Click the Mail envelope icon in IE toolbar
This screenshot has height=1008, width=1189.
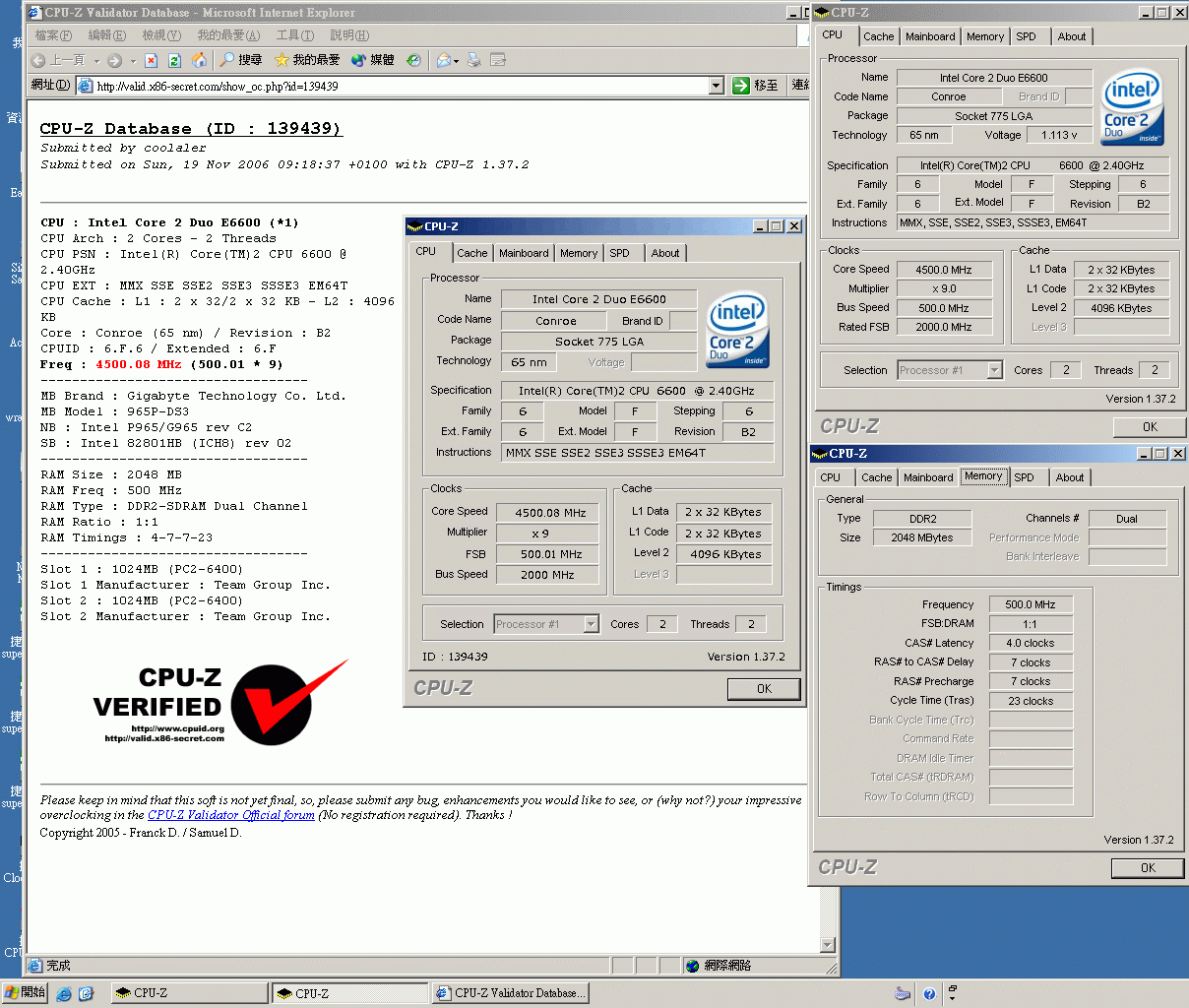tap(443, 60)
